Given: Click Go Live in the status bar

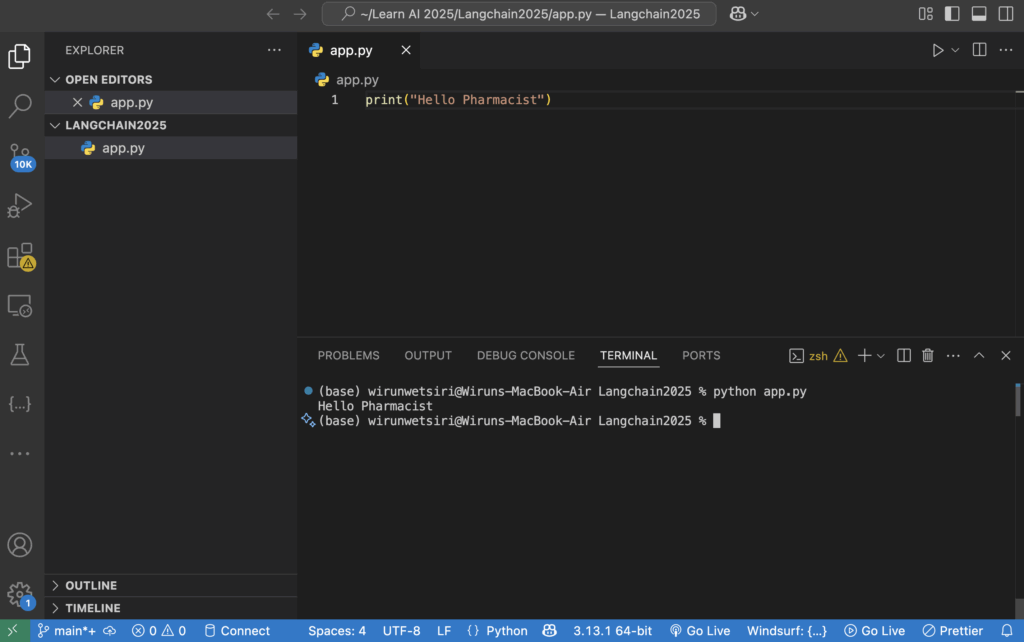Looking at the screenshot, I should tap(700, 631).
